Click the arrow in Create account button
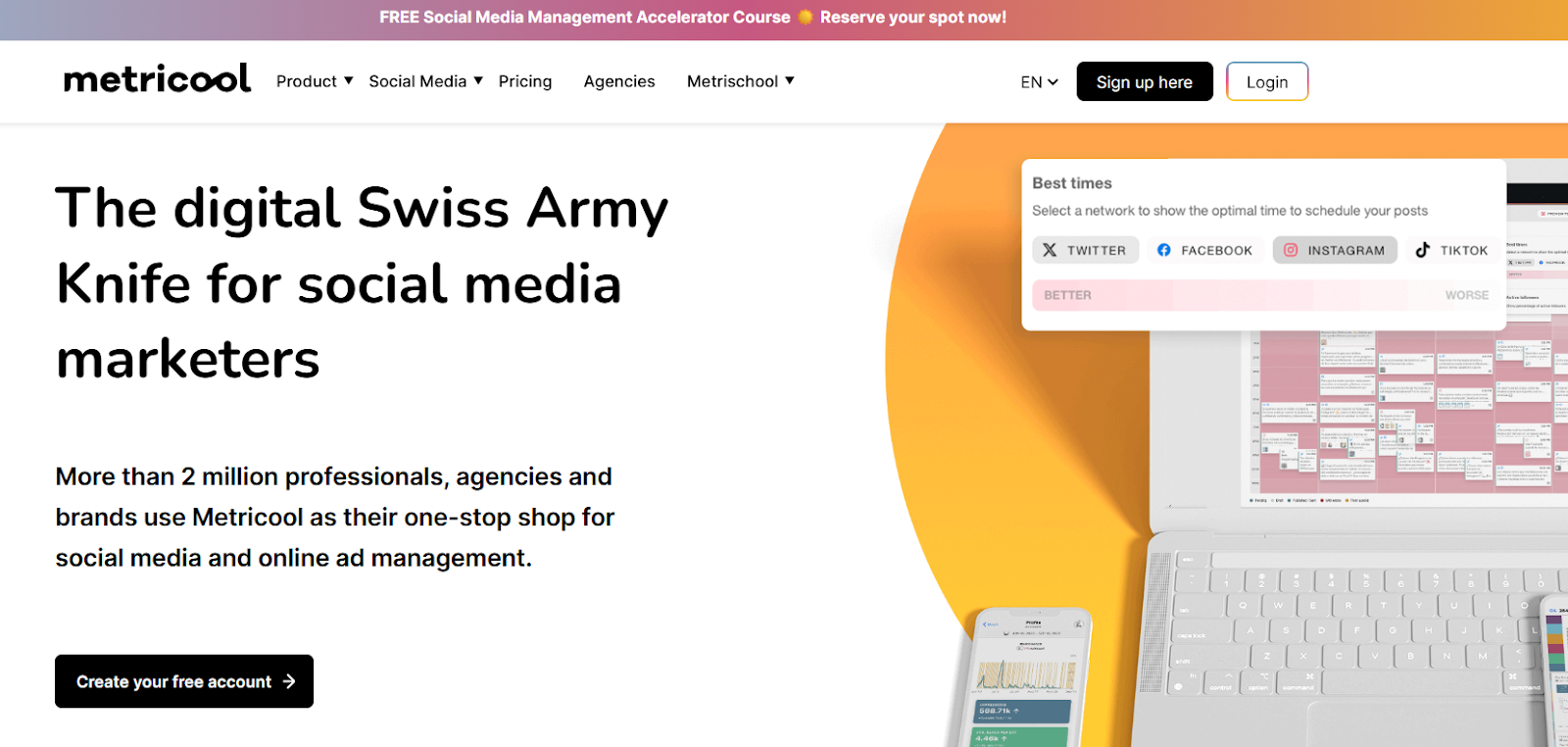Screen dimensions: 1568x747 pos(289,681)
